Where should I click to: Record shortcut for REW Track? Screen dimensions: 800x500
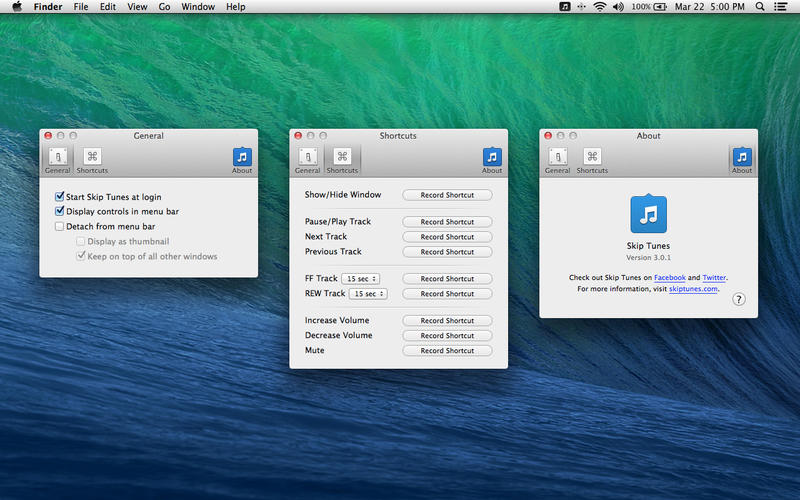447,293
